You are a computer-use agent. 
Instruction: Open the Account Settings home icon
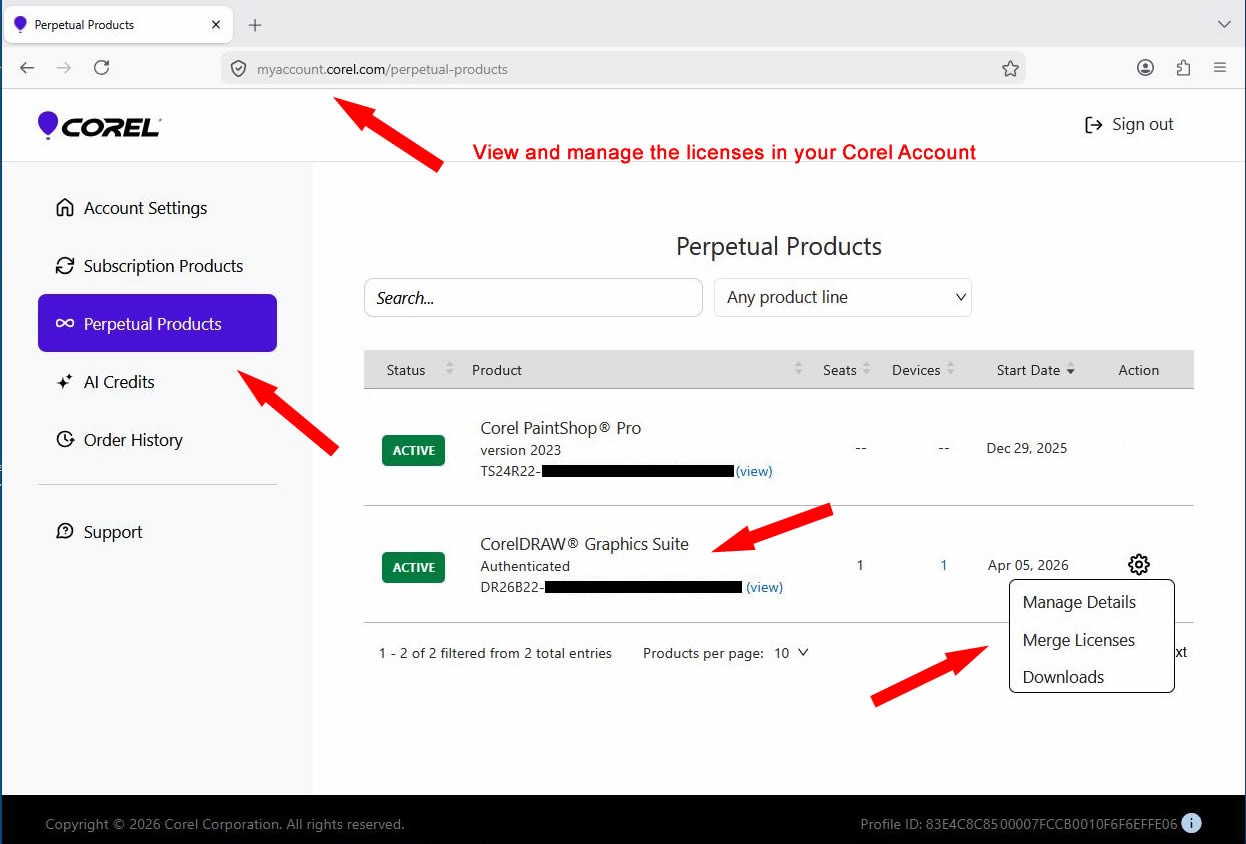click(x=65, y=208)
